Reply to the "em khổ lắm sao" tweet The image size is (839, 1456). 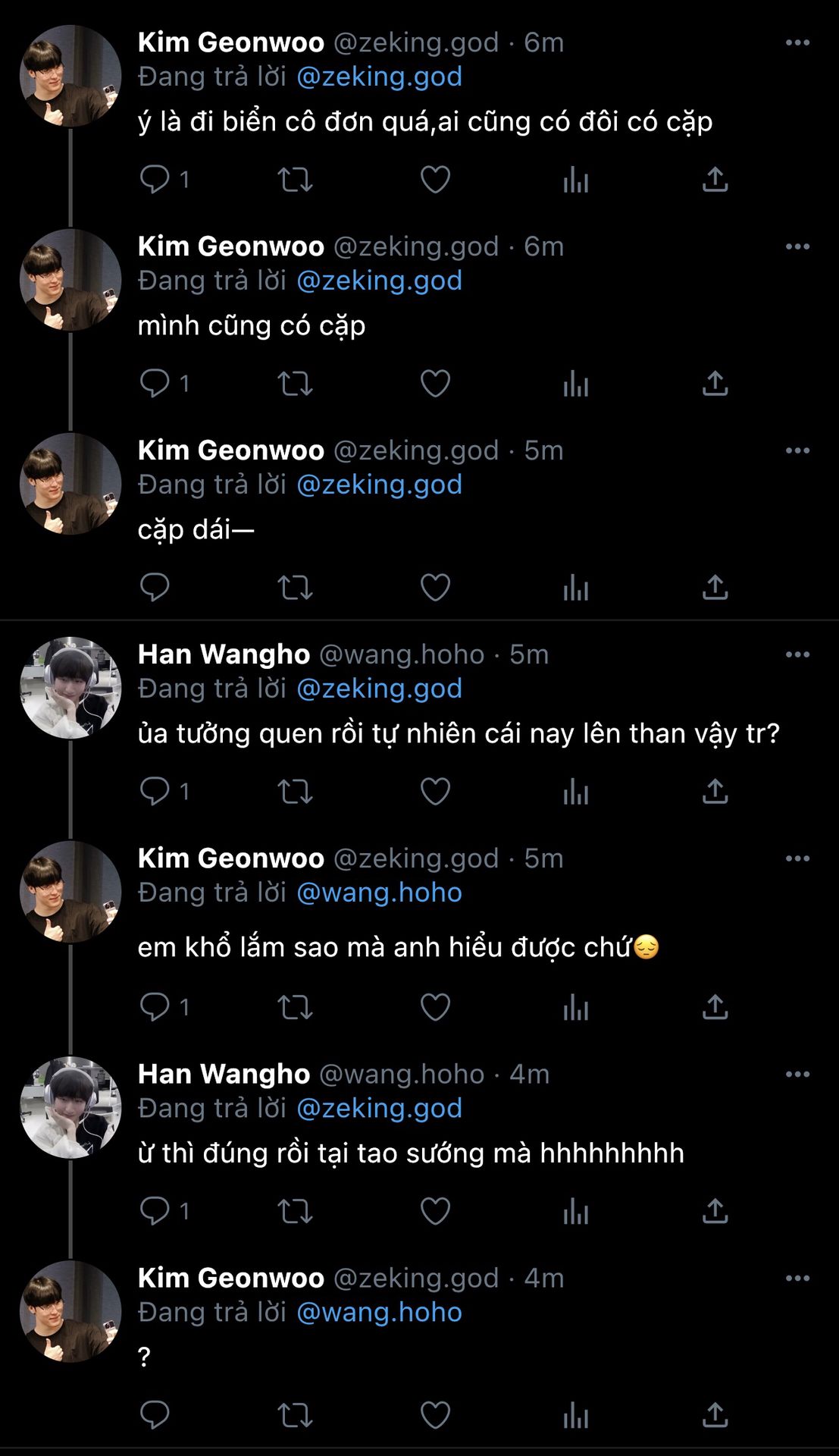tap(155, 1007)
